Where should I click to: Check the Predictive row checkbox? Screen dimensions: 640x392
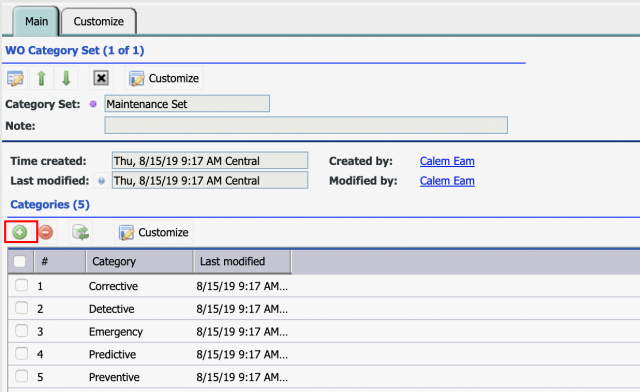pyautogui.click(x=21, y=353)
